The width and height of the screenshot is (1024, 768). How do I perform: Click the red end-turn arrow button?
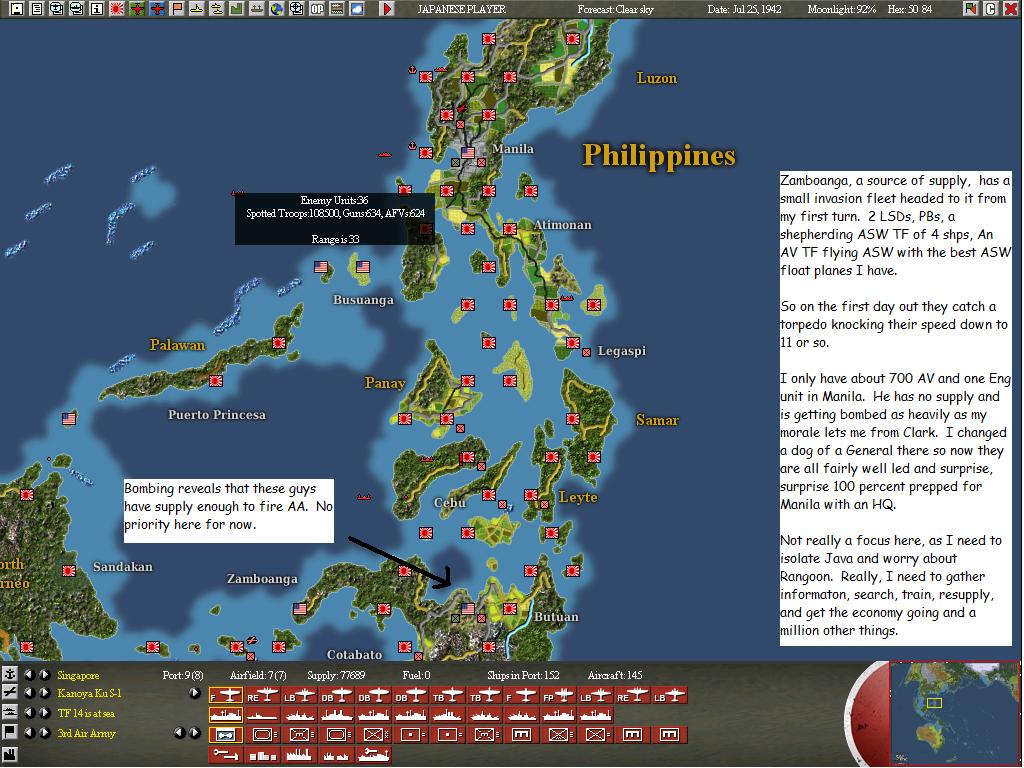387,8
